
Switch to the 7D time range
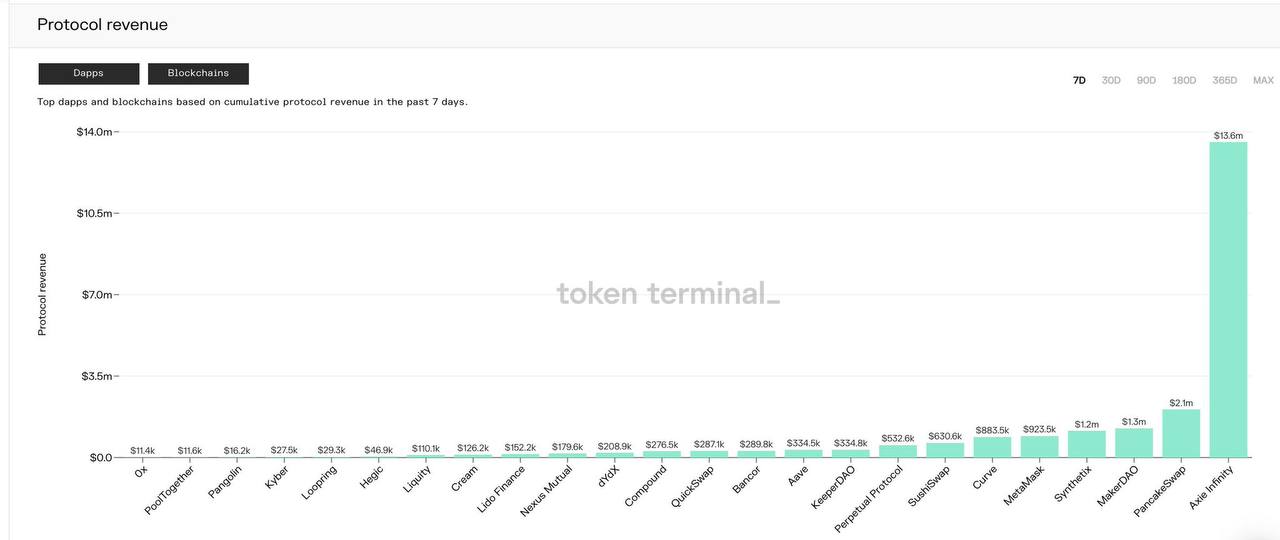(x=1079, y=80)
